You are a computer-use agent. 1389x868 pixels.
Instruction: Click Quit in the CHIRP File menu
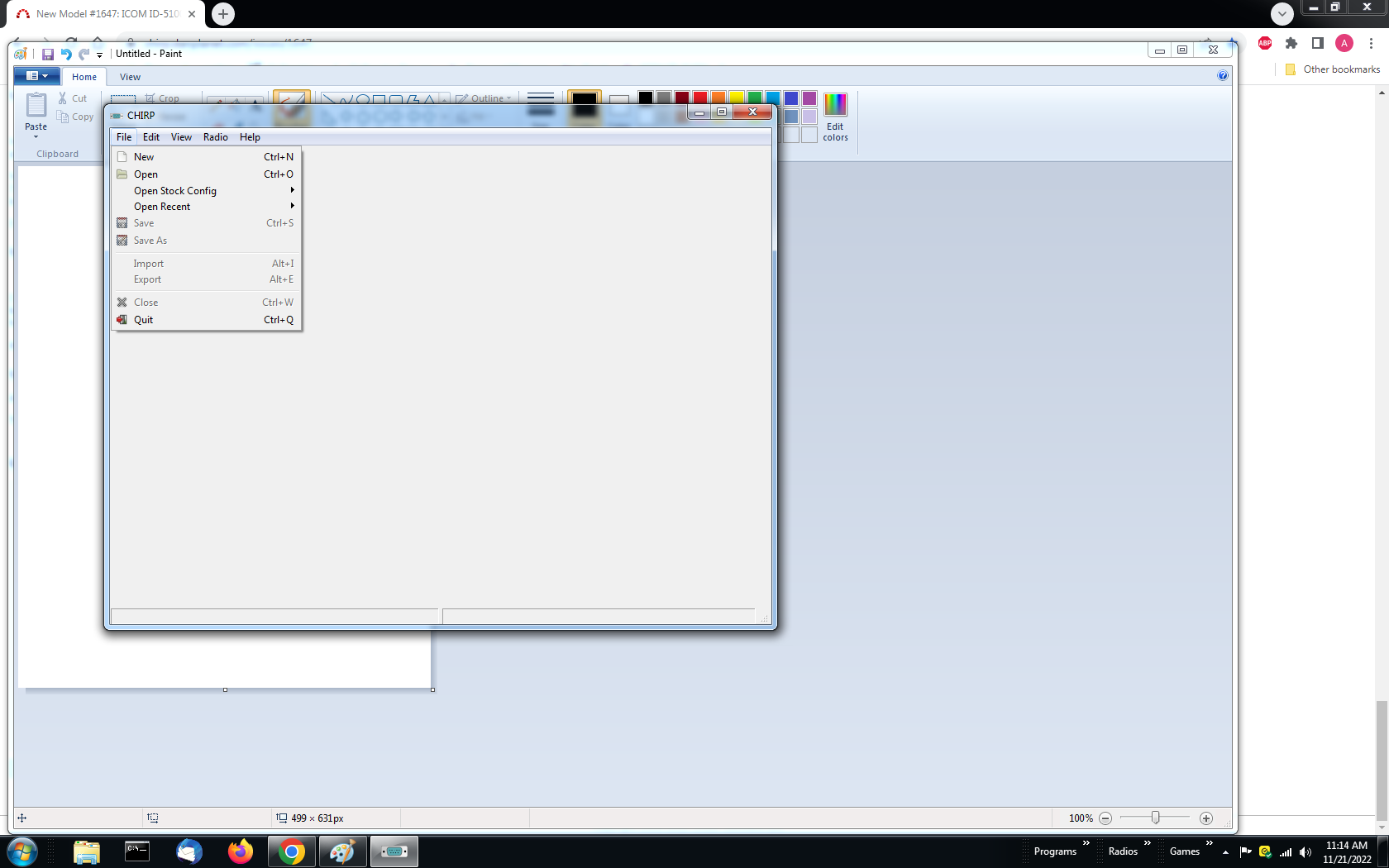tap(206, 320)
